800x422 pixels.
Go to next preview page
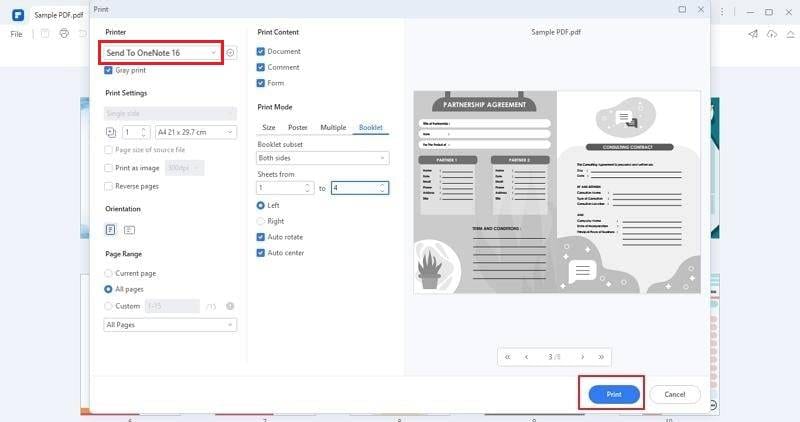click(x=582, y=357)
